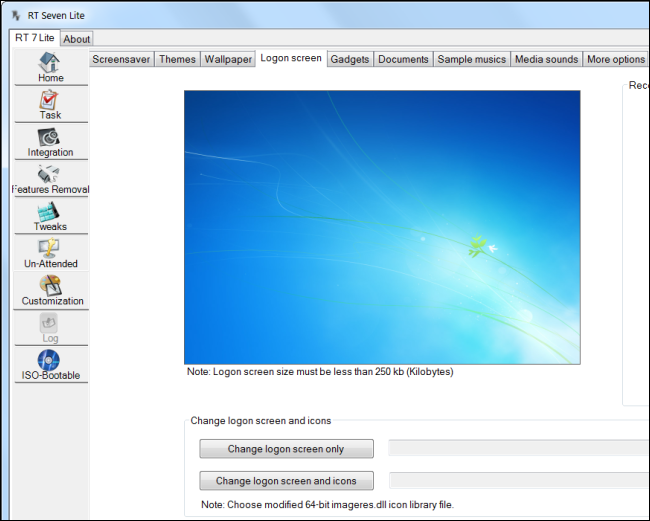Switch to the Documents tab
This screenshot has height=521, width=650.
403,59
